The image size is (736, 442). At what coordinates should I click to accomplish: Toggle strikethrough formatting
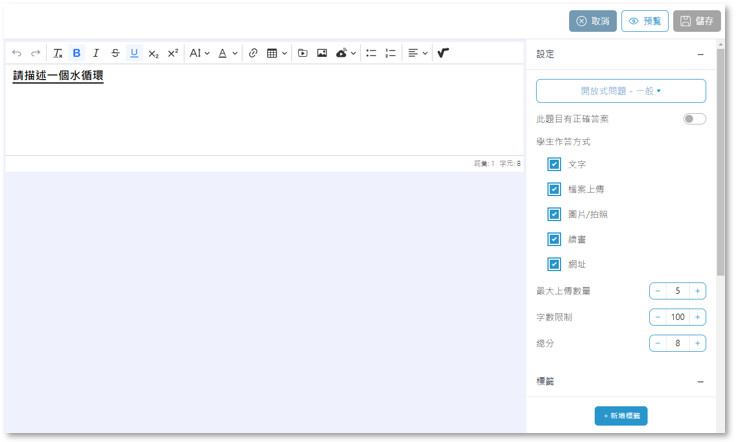tap(115, 53)
